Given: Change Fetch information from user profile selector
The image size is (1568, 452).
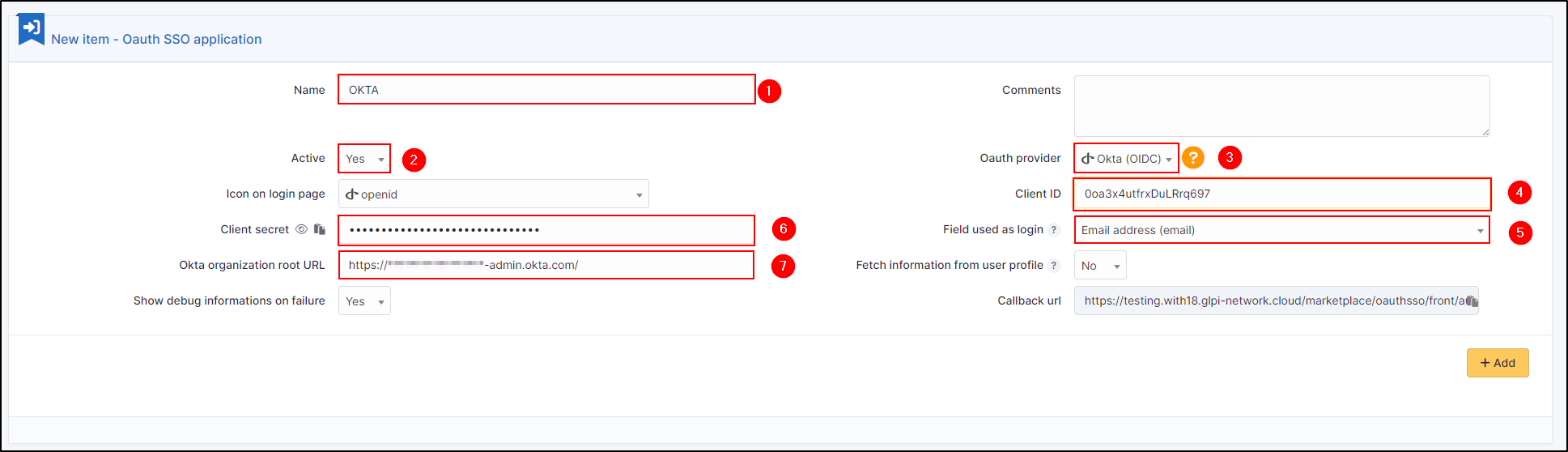Looking at the screenshot, I should [x=1099, y=266].
